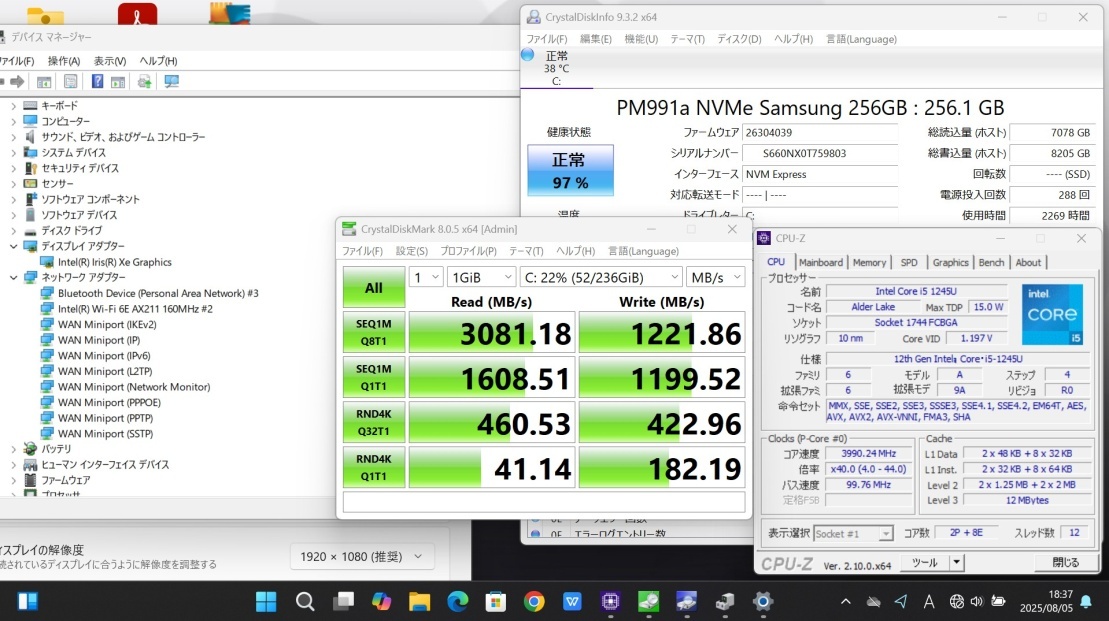Click the 閉じる button in CPU-Z
This screenshot has height=621, width=1109.
pyautogui.click(x=1066, y=562)
